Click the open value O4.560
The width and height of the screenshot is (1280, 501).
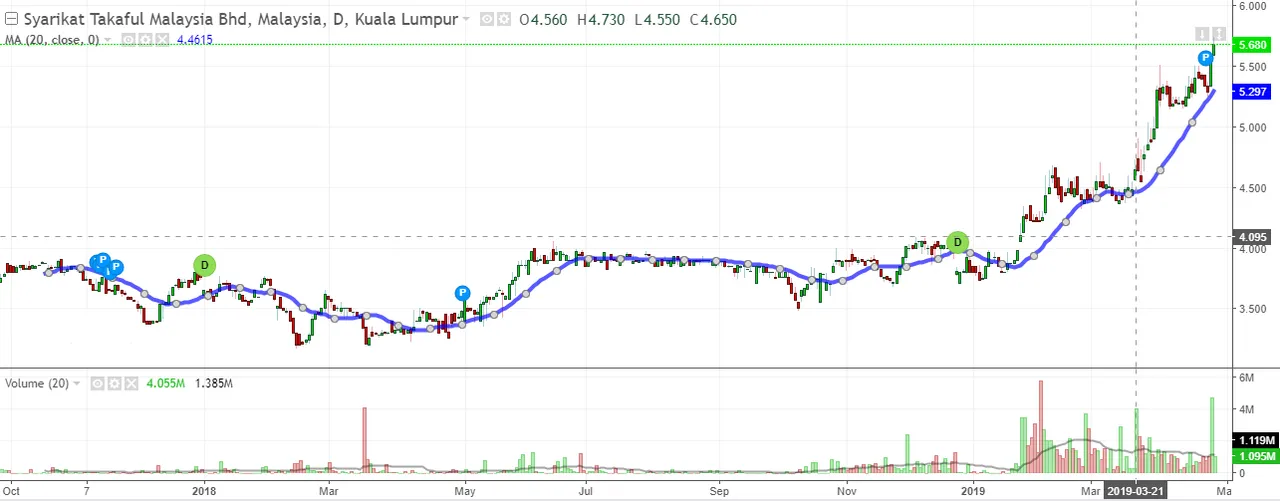[x=543, y=19]
